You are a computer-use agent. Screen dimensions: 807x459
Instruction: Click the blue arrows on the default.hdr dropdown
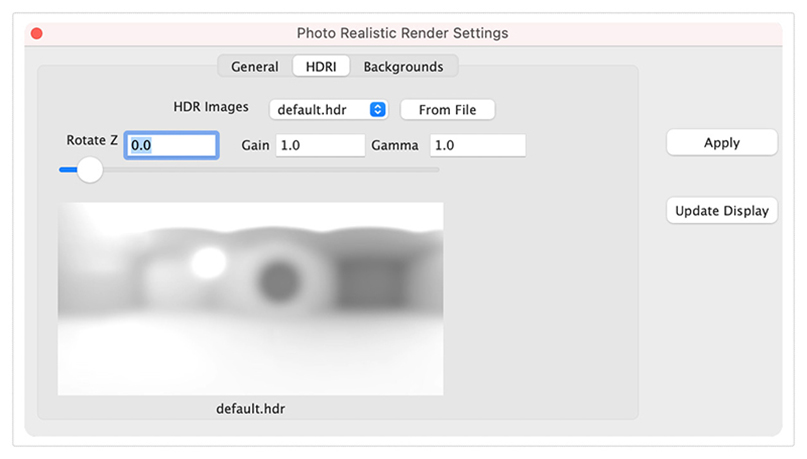point(378,110)
